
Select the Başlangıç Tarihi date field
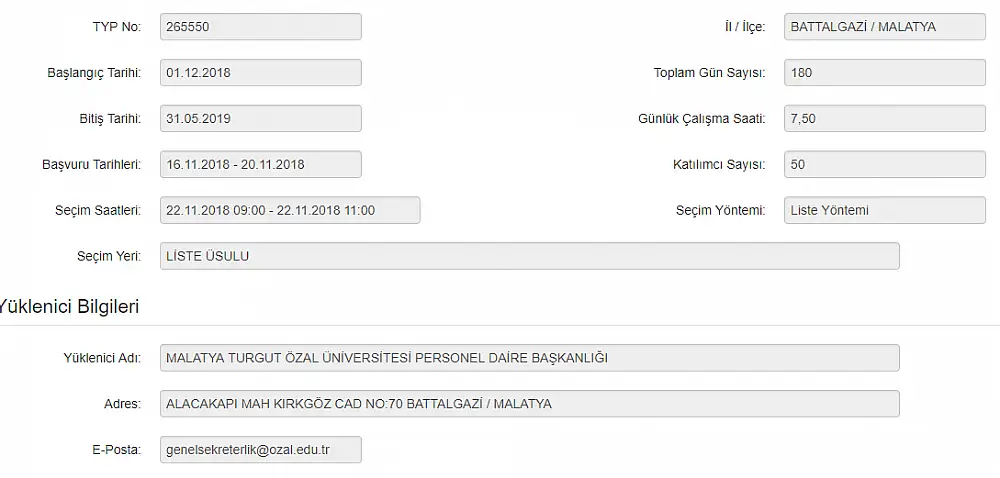[261, 73]
